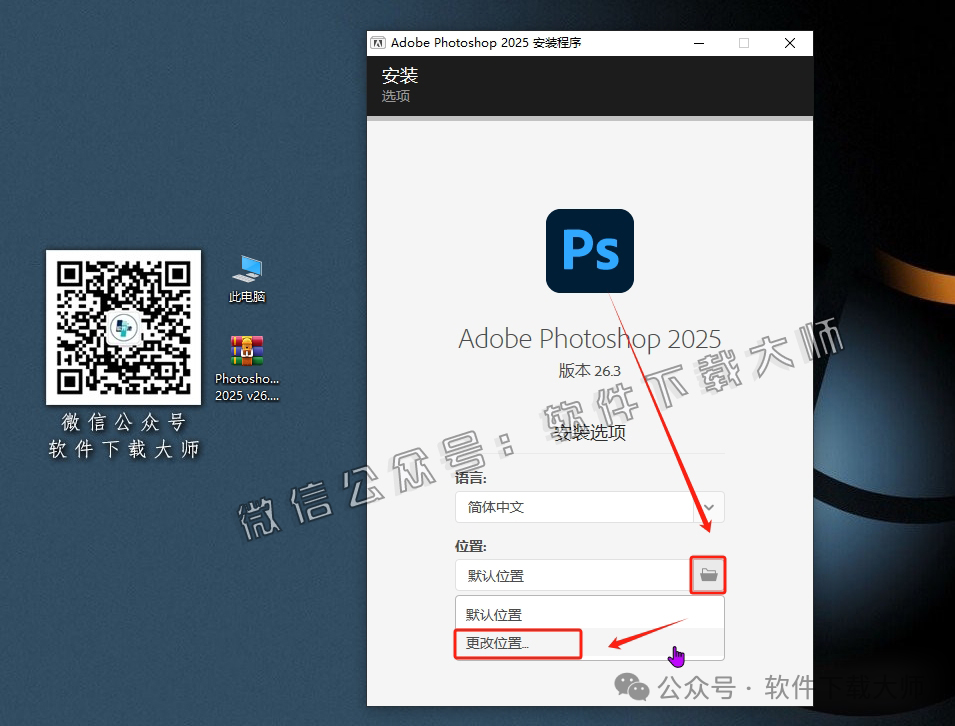Click the 选项 label under 安装
The image size is (955, 726).
click(x=396, y=96)
